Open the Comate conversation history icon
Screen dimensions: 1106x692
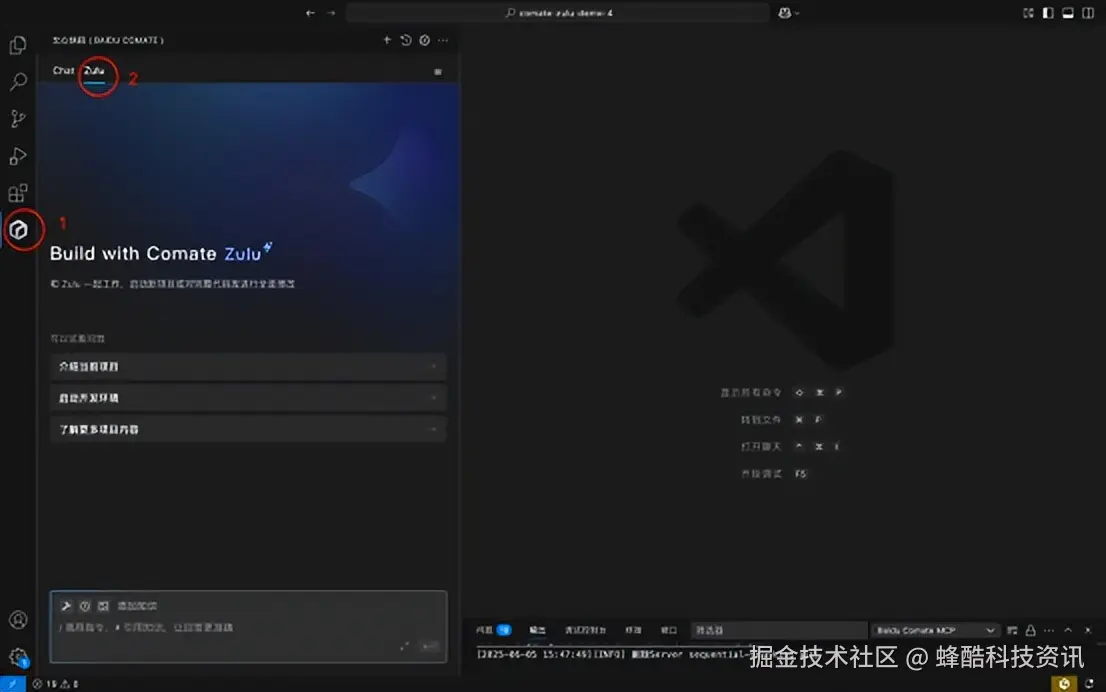coord(406,40)
